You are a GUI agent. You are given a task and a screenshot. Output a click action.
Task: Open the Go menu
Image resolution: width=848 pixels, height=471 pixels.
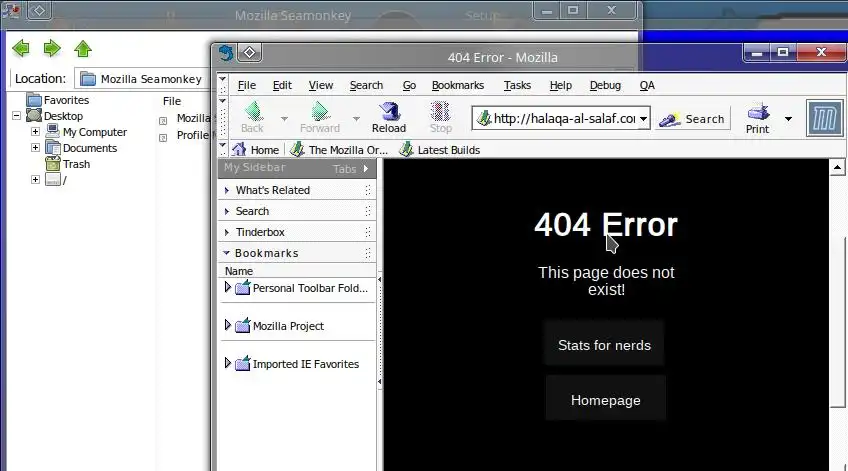coord(409,85)
